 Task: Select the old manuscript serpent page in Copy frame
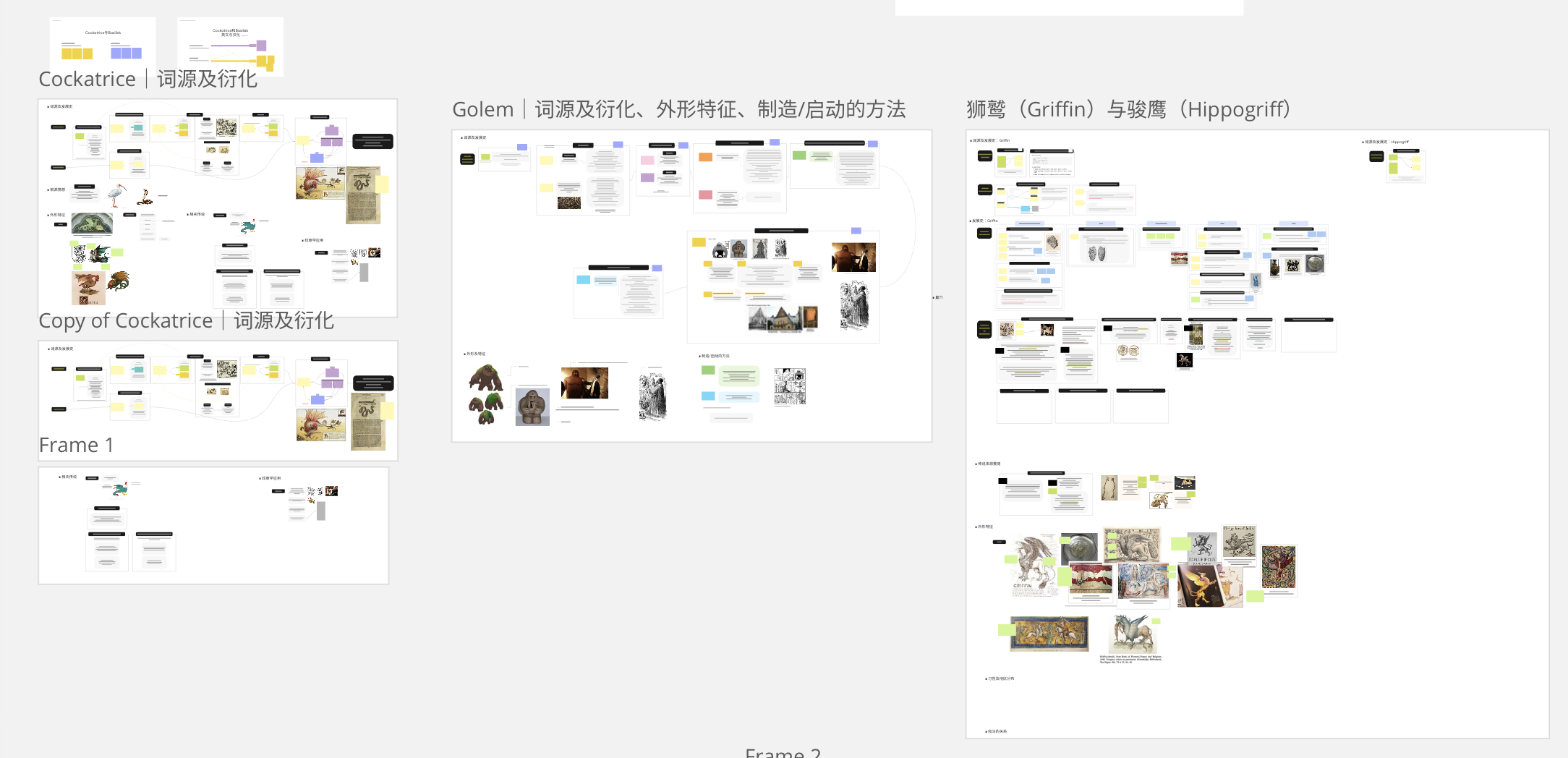[369, 422]
